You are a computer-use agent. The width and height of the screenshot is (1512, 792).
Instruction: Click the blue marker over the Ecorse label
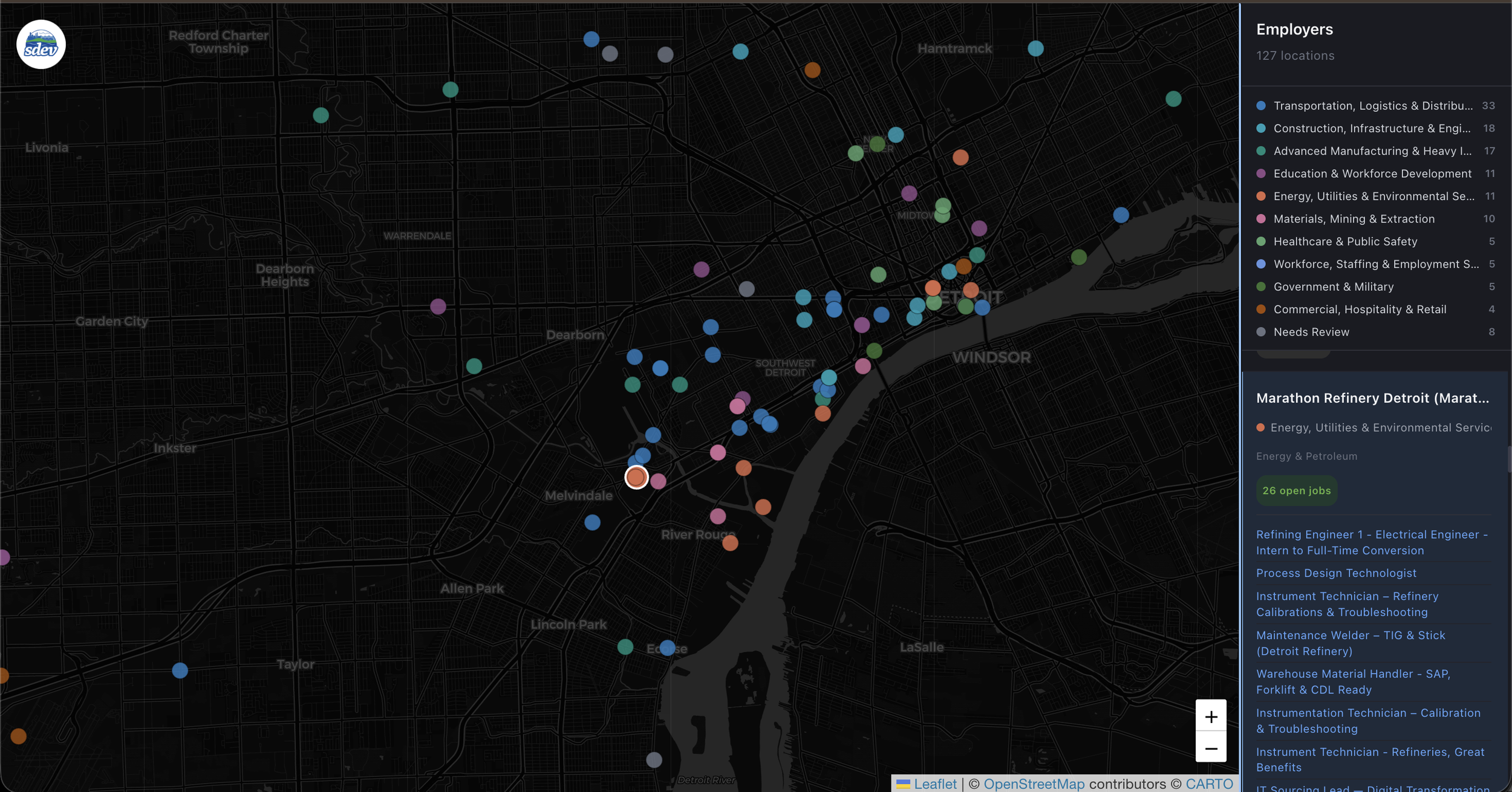pos(667,648)
